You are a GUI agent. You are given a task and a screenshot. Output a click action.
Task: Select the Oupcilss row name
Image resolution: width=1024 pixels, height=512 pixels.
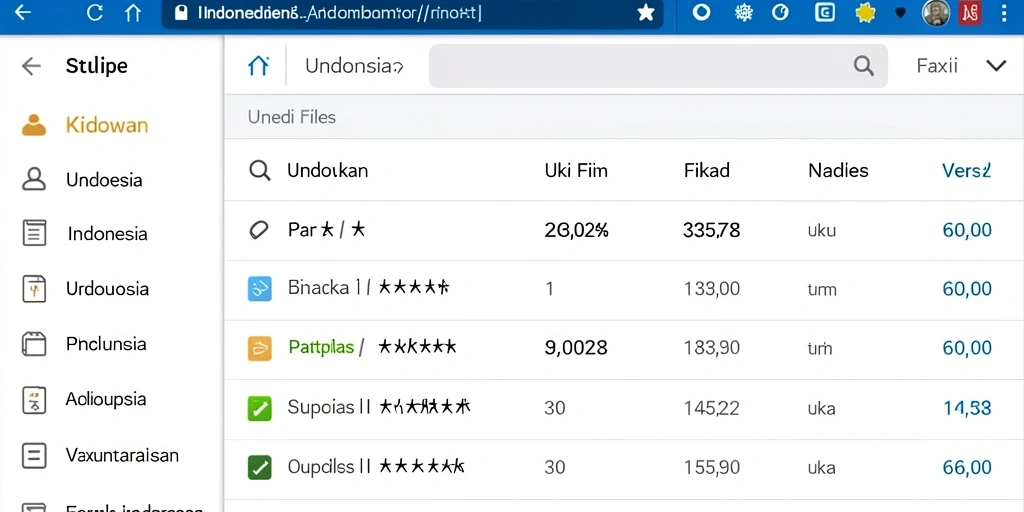(x=321, y=466)
